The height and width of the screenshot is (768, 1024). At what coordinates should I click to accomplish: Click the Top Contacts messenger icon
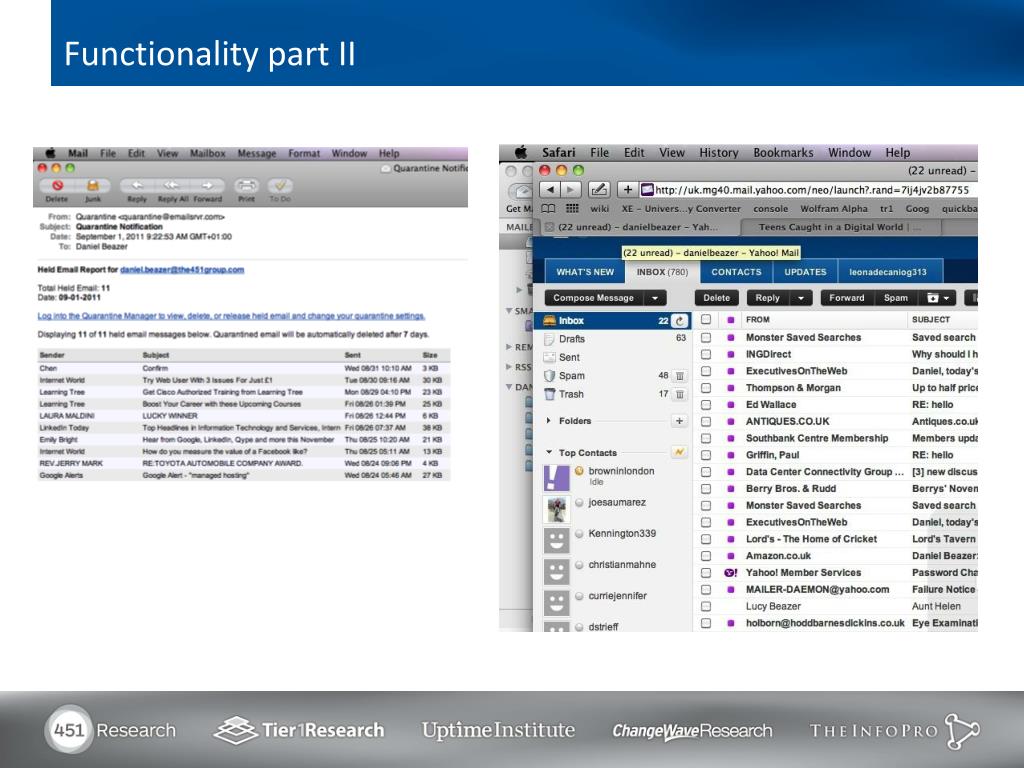point(679,452)
